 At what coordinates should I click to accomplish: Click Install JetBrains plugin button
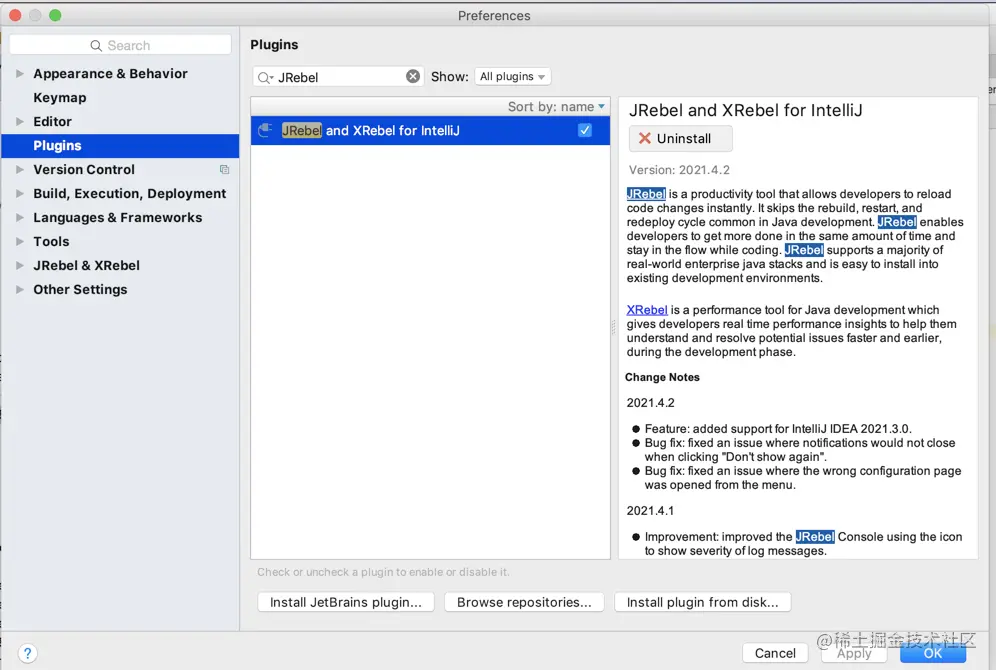coord(346,602)
